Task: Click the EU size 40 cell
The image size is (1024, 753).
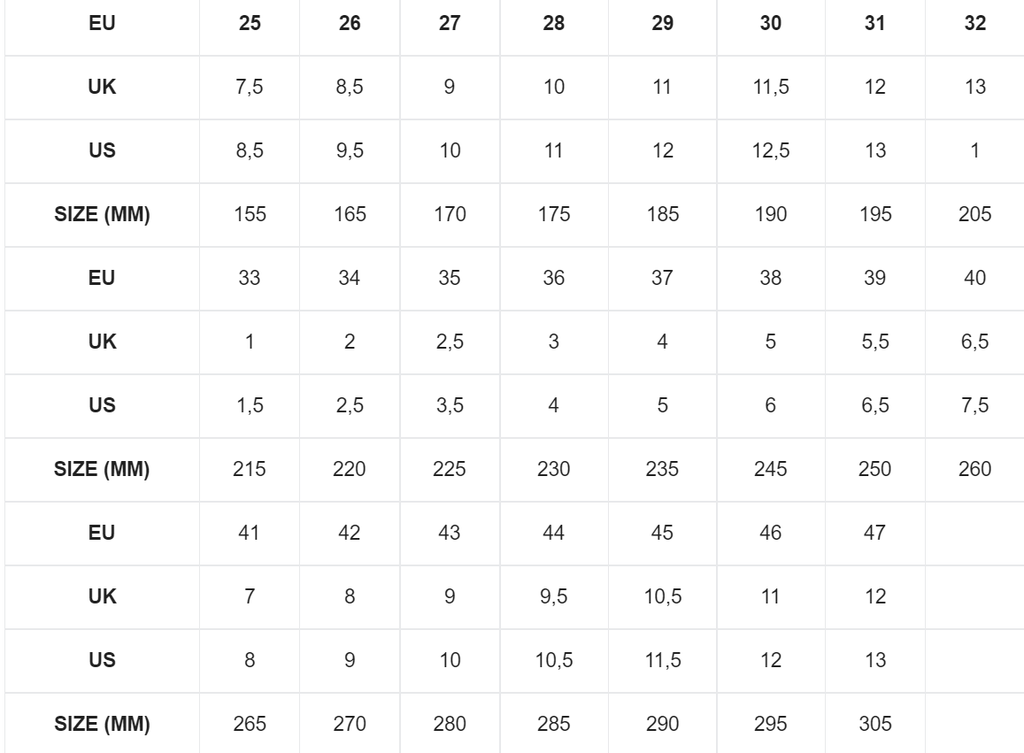Action: [x=975, y=278]
